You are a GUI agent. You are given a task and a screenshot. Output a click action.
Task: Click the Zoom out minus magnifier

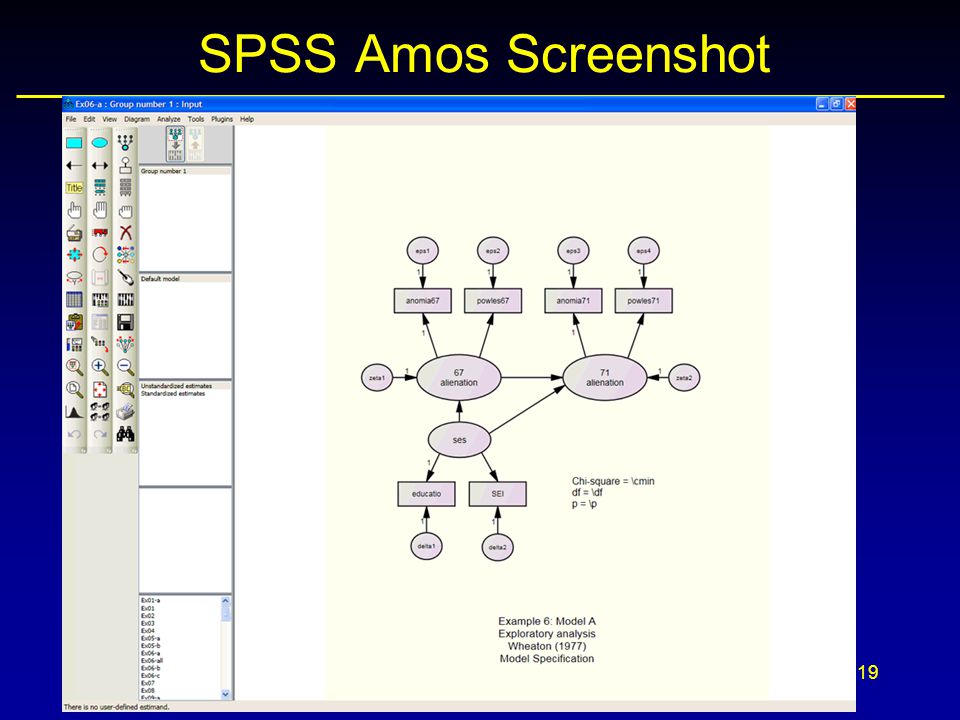[126, 367]
